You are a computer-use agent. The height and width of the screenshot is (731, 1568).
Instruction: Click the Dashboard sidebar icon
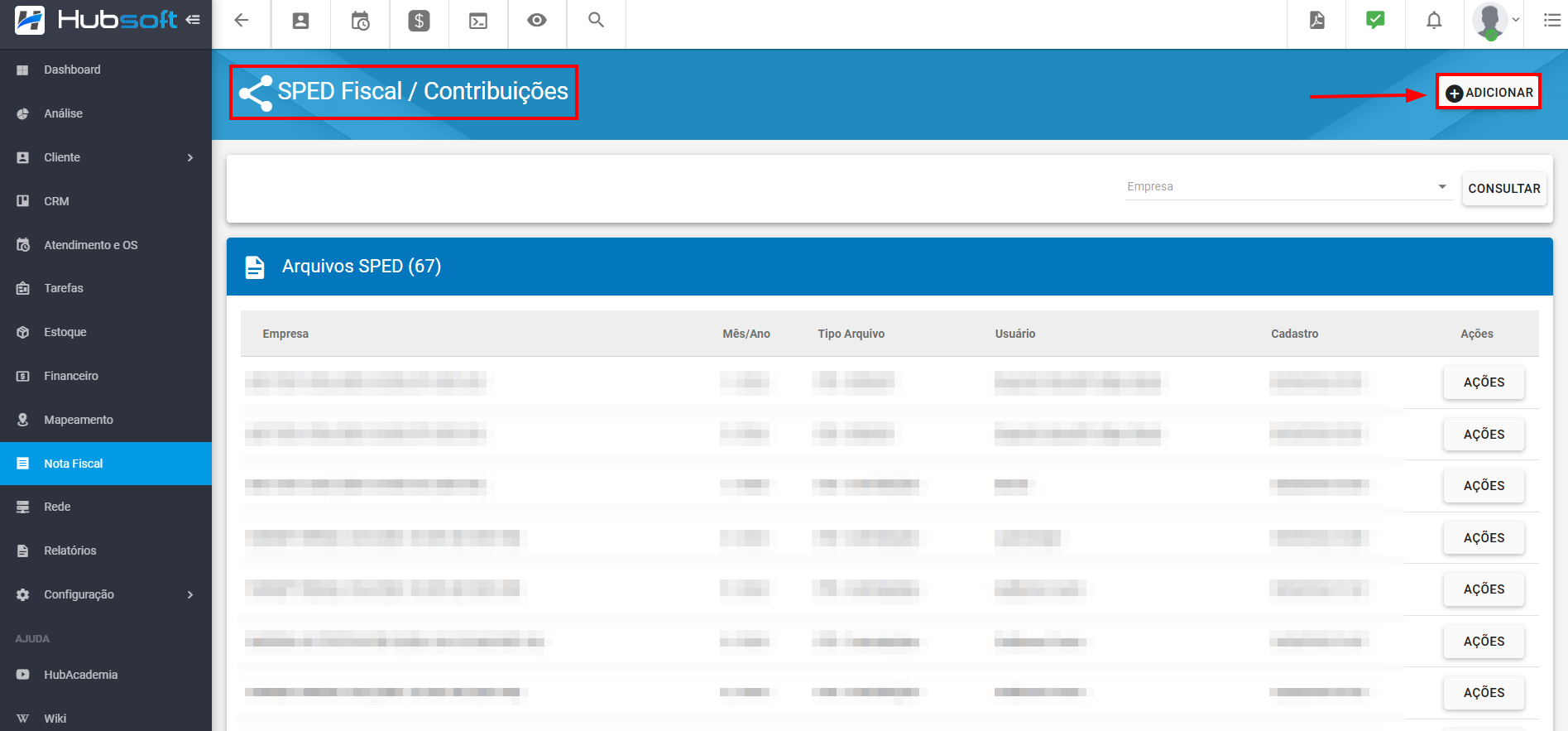[x=23, y=70]
